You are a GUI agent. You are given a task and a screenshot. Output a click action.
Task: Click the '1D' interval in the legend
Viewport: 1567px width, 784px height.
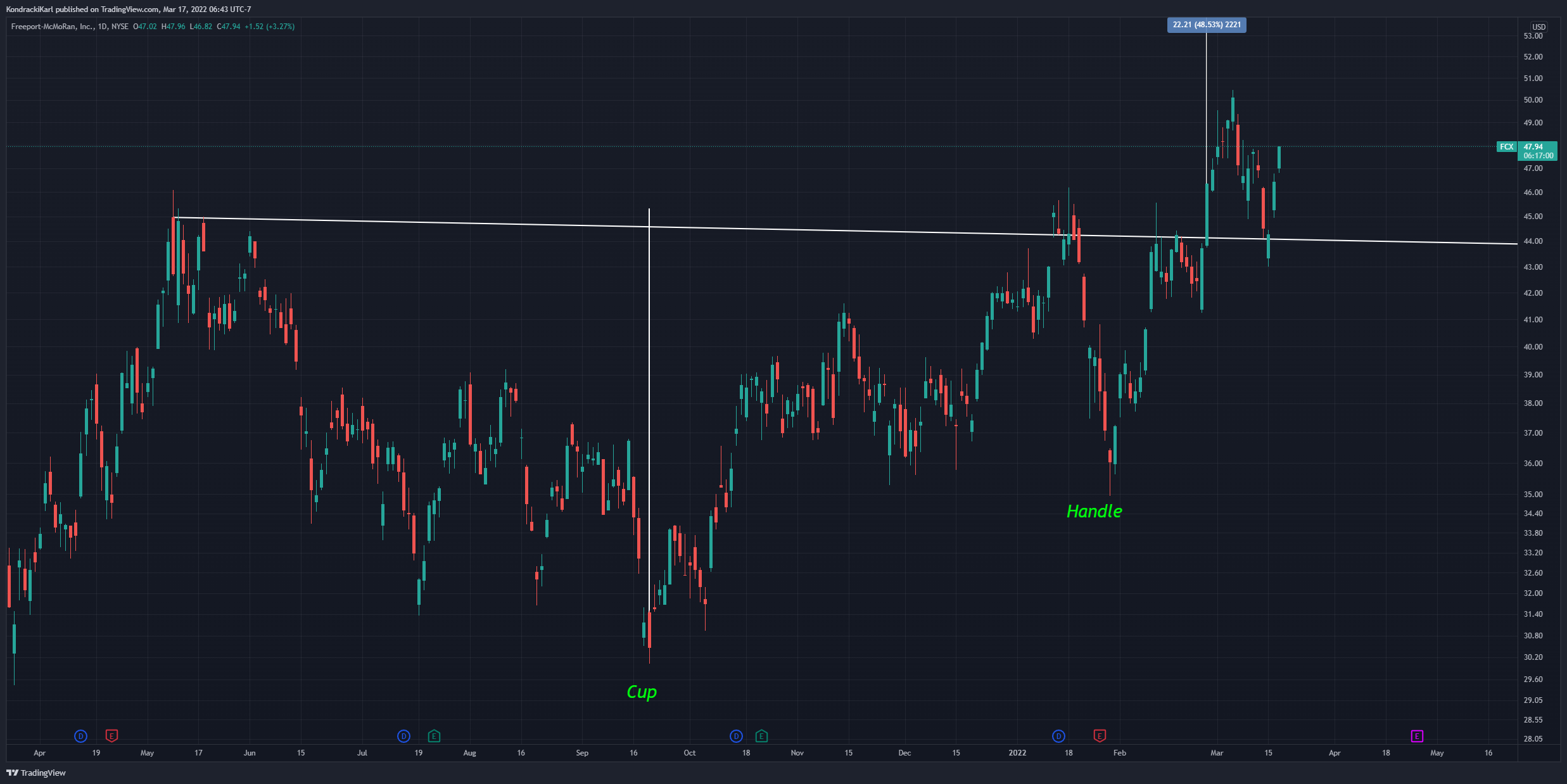pos(102,27)
